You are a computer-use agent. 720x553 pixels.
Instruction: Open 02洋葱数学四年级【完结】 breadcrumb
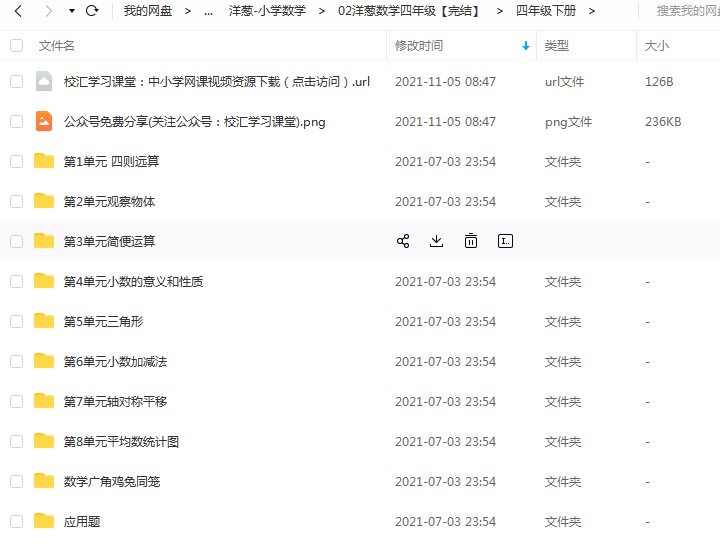[410, 11]
